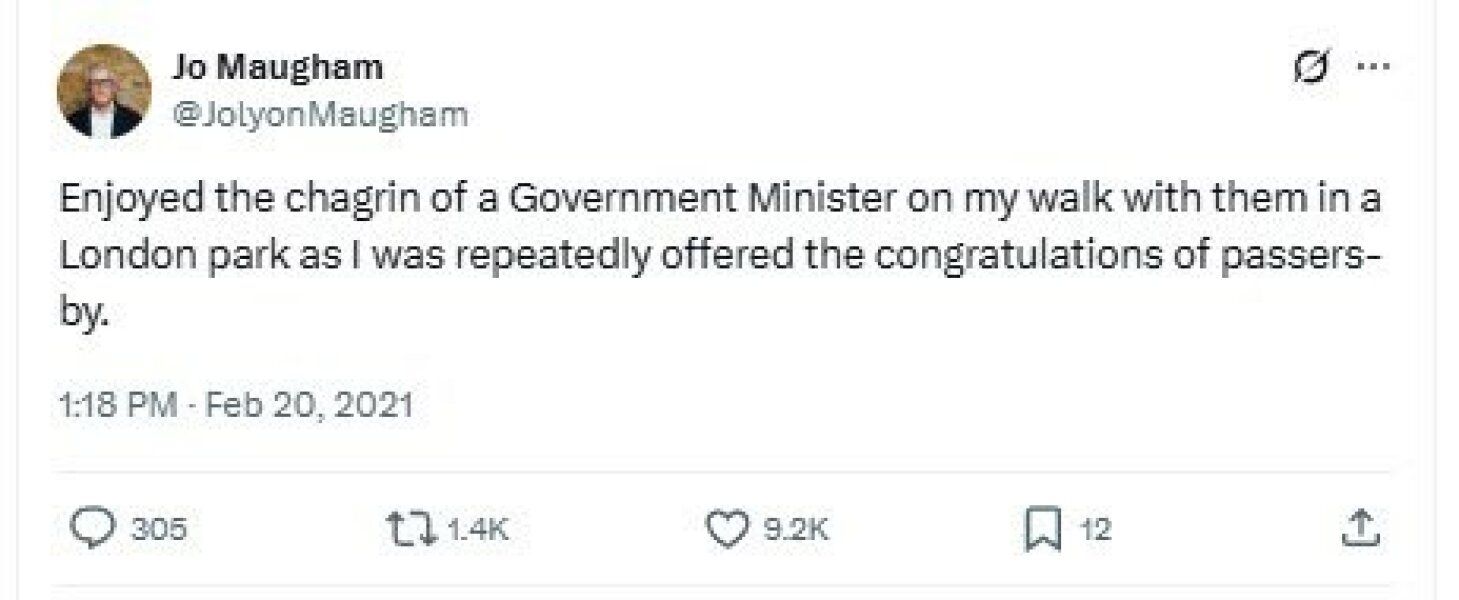
Task: Click the final "by." line of the tweet
Action: pyautogui.click(x=83, y=313)
